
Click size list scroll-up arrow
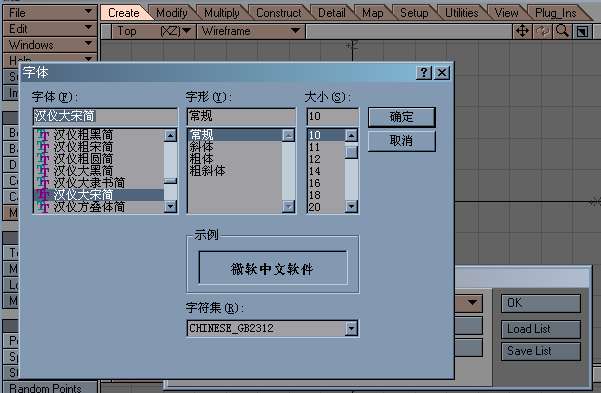351,135
